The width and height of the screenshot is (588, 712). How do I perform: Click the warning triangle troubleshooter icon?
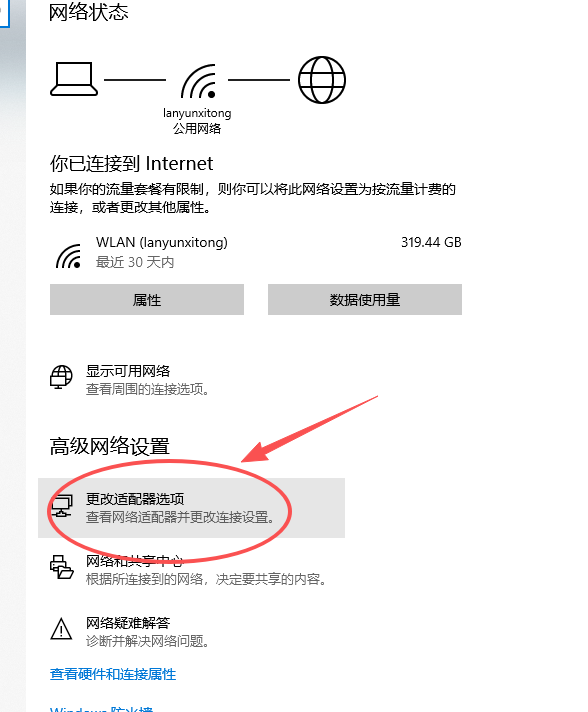(61, 629)
